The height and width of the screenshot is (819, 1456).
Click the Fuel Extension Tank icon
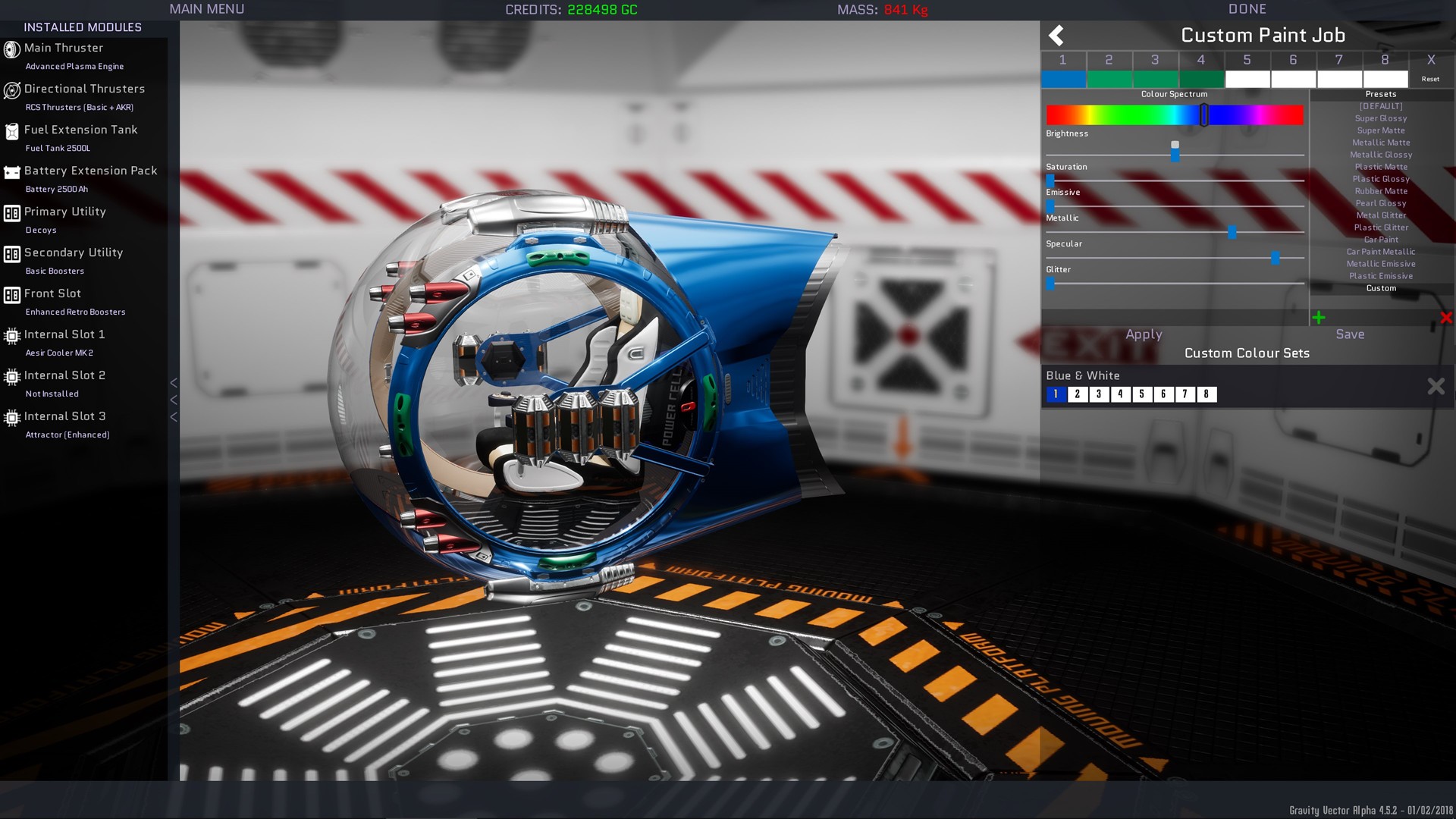coord(11,132)
